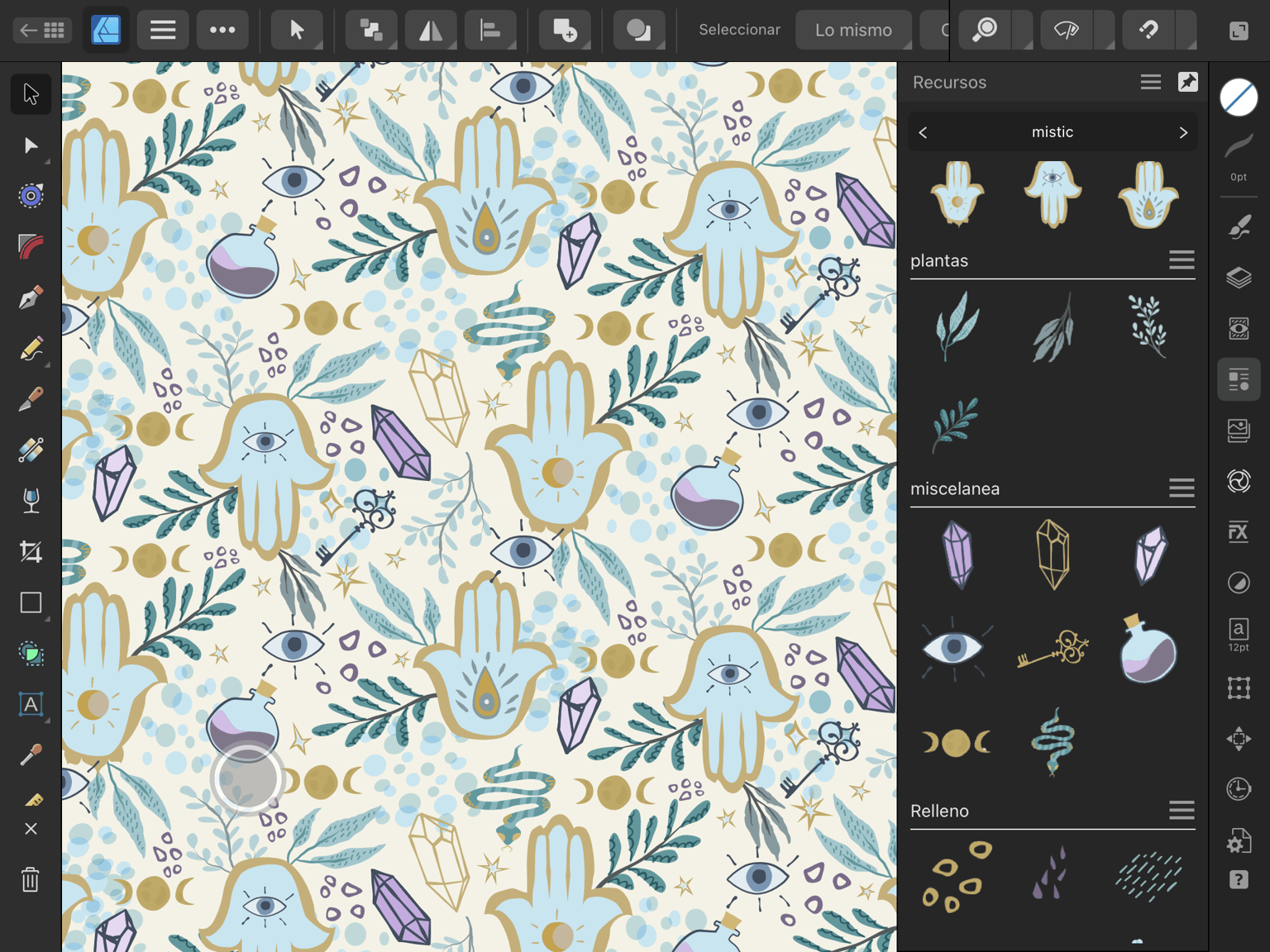This screenshot has width=1270, height=952.
Task: Open the insertion target options
Action: 565,31
